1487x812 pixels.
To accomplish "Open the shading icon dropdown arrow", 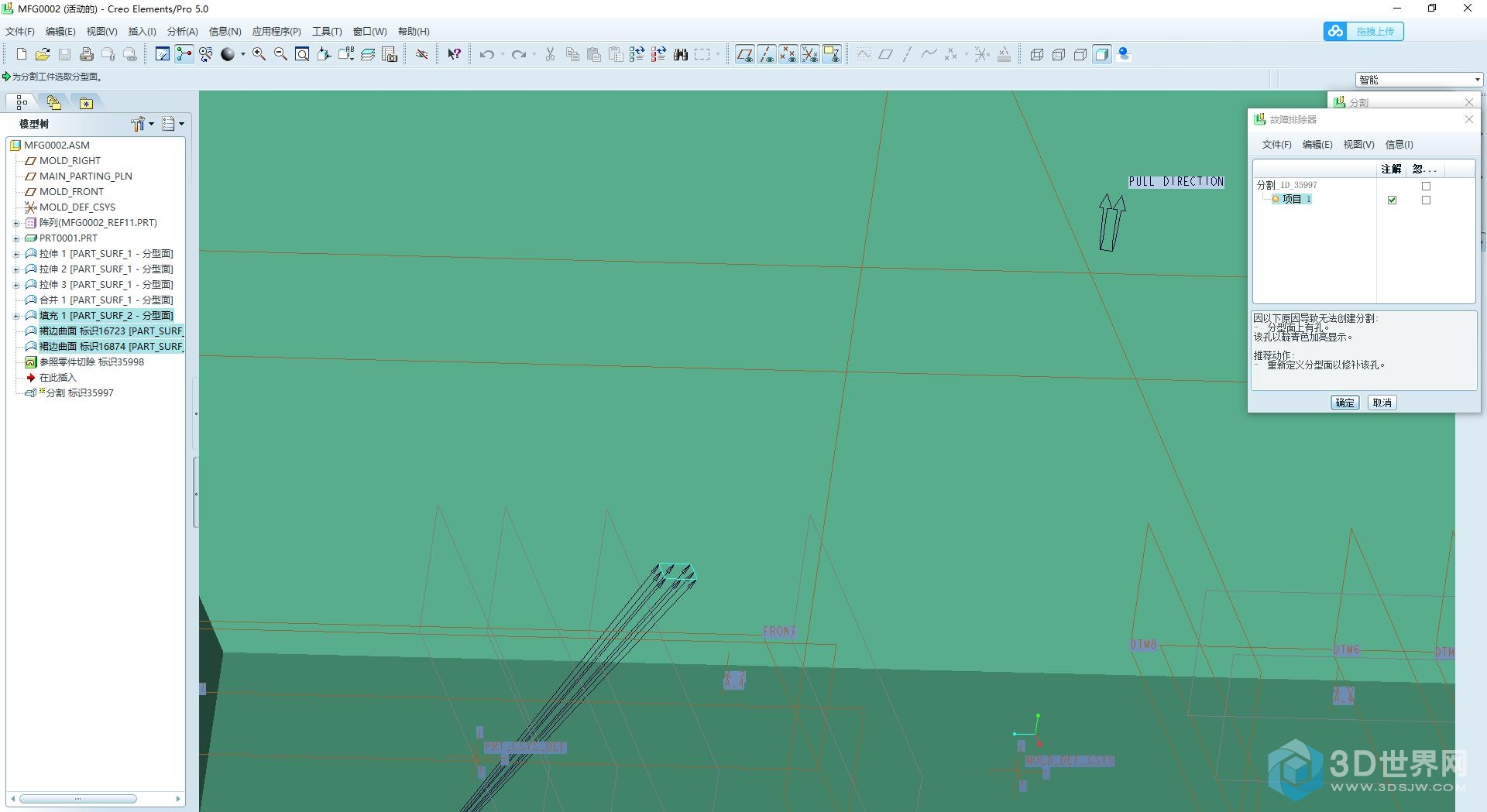I will [x=242, y=54].
